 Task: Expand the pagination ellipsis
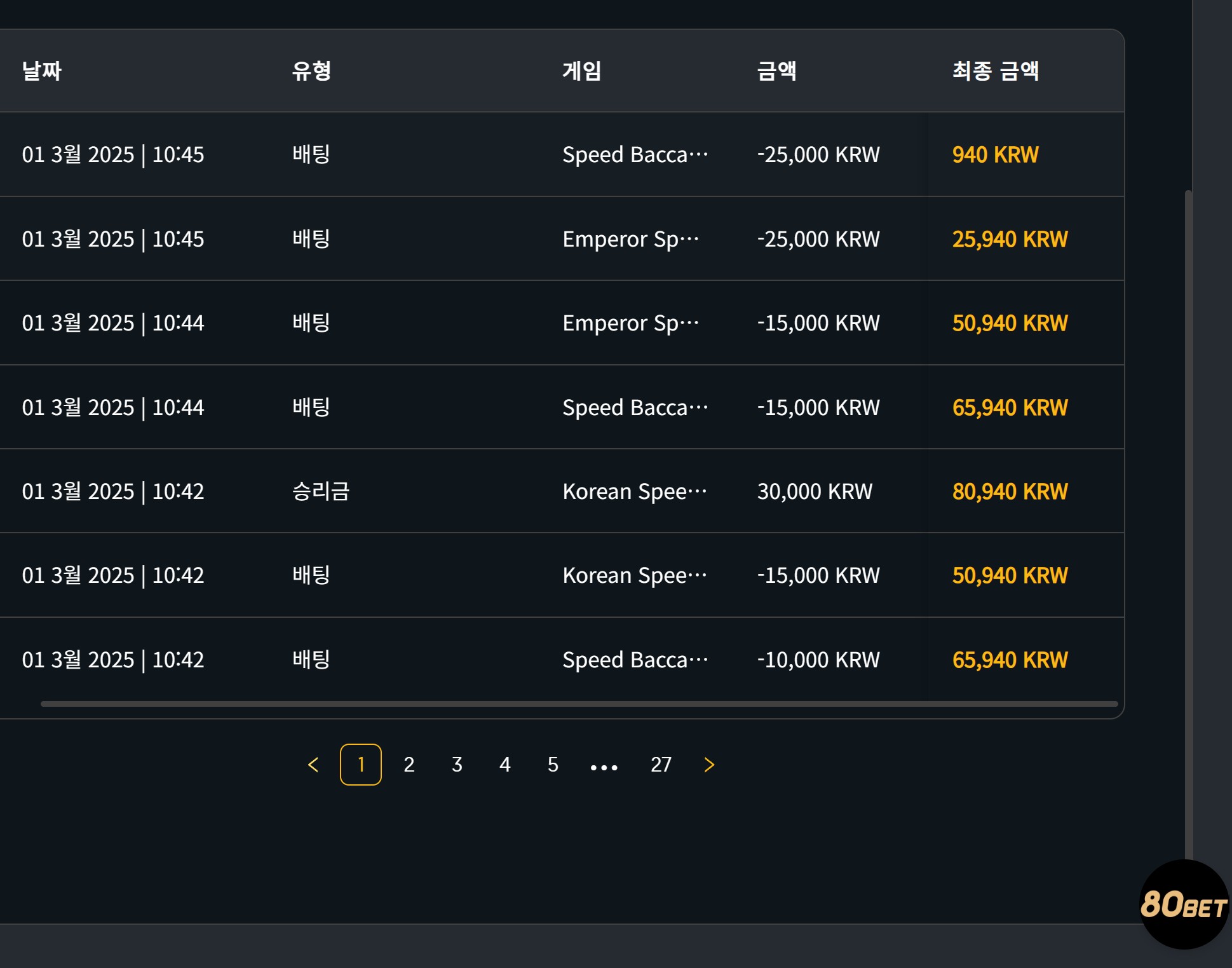(604, 767)
